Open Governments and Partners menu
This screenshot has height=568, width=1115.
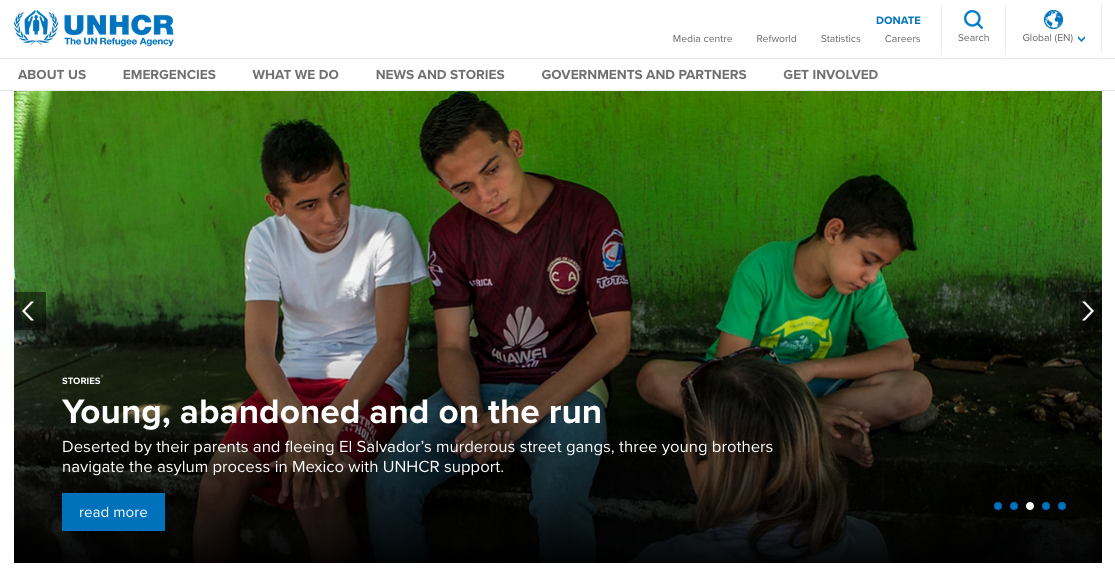tap(644, 75)
